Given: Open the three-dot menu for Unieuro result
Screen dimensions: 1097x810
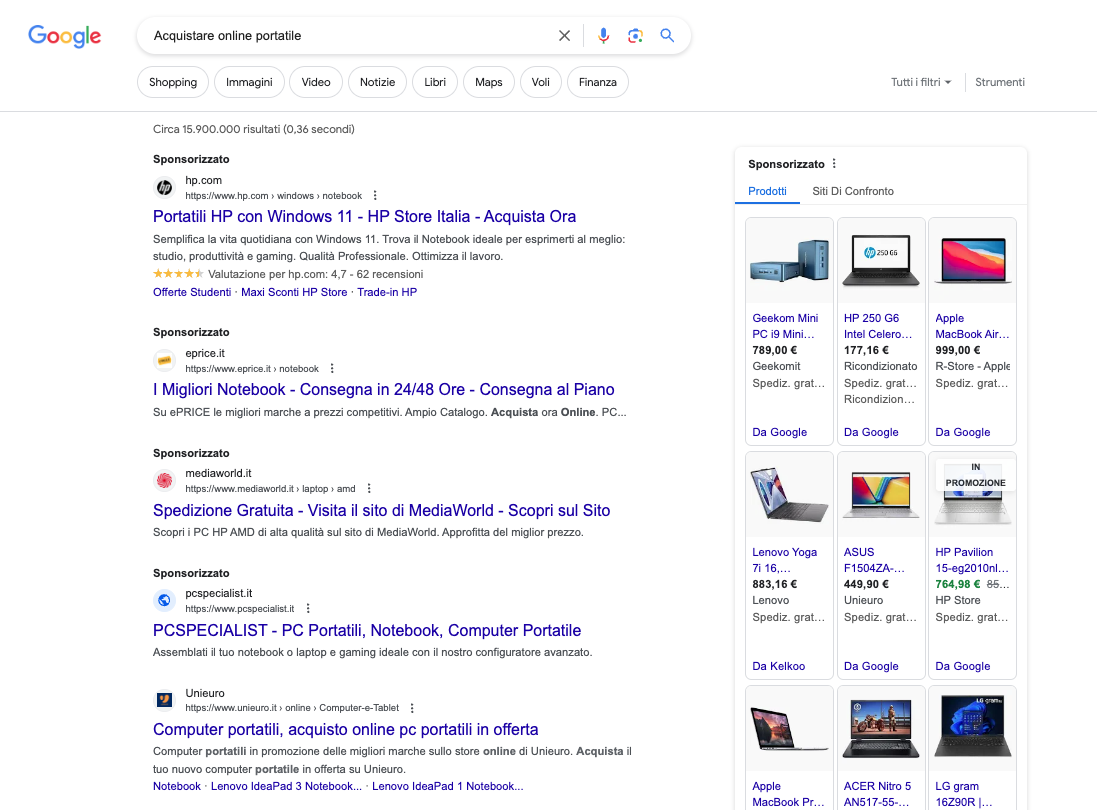Looking at the screenshot, I should point(412,708).
